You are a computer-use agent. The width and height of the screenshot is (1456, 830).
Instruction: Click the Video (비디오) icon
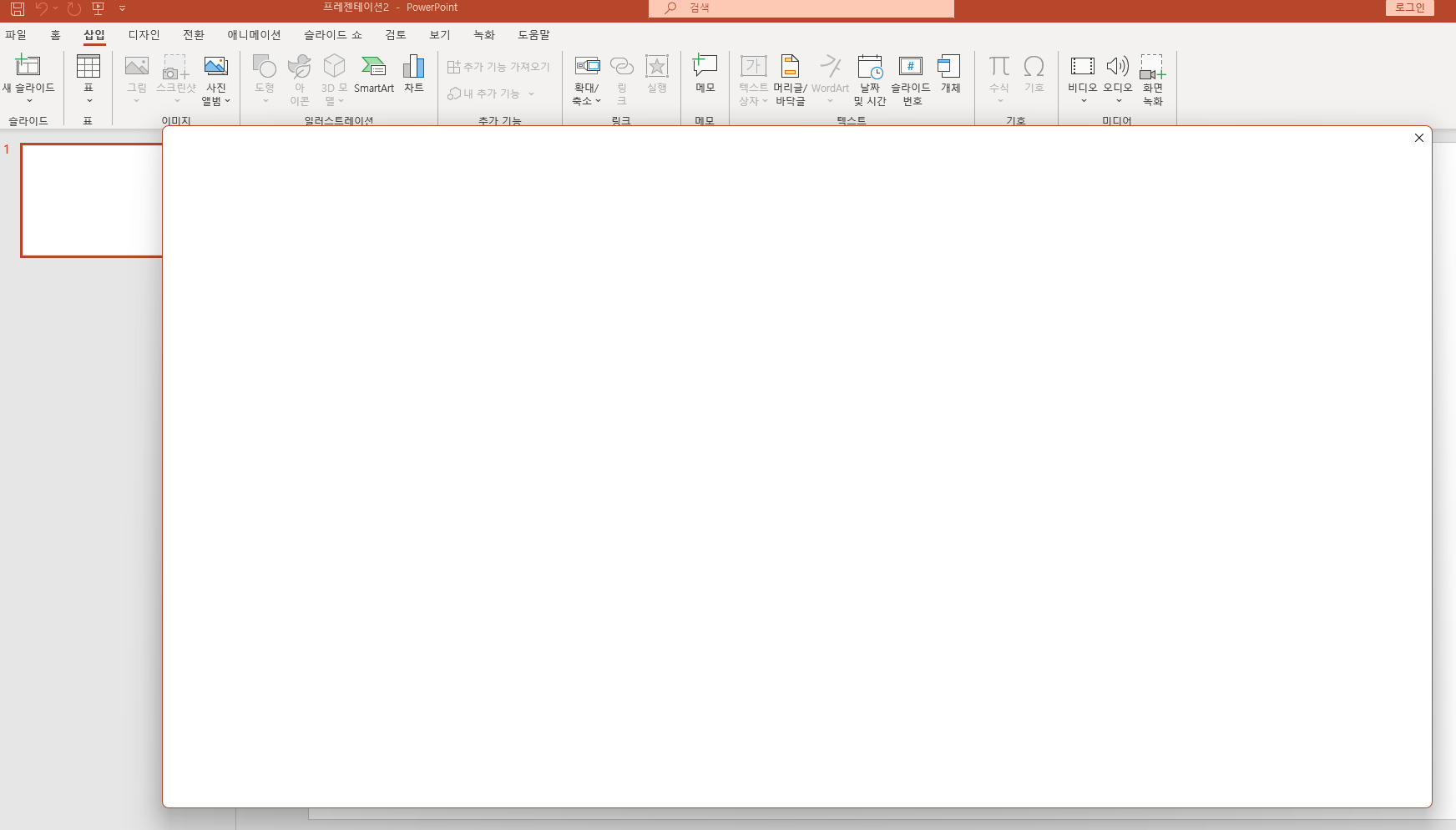pyautogui.click(x=1083, y=66)
